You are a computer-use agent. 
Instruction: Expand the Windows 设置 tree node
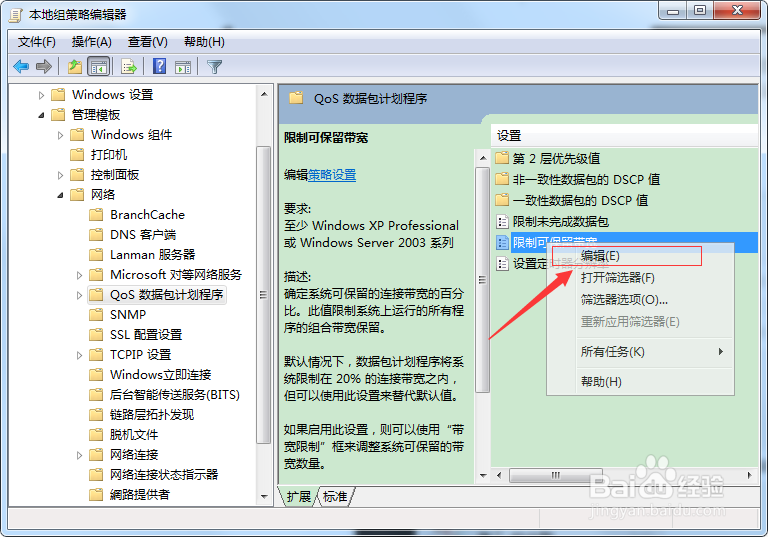pos(41,95)
